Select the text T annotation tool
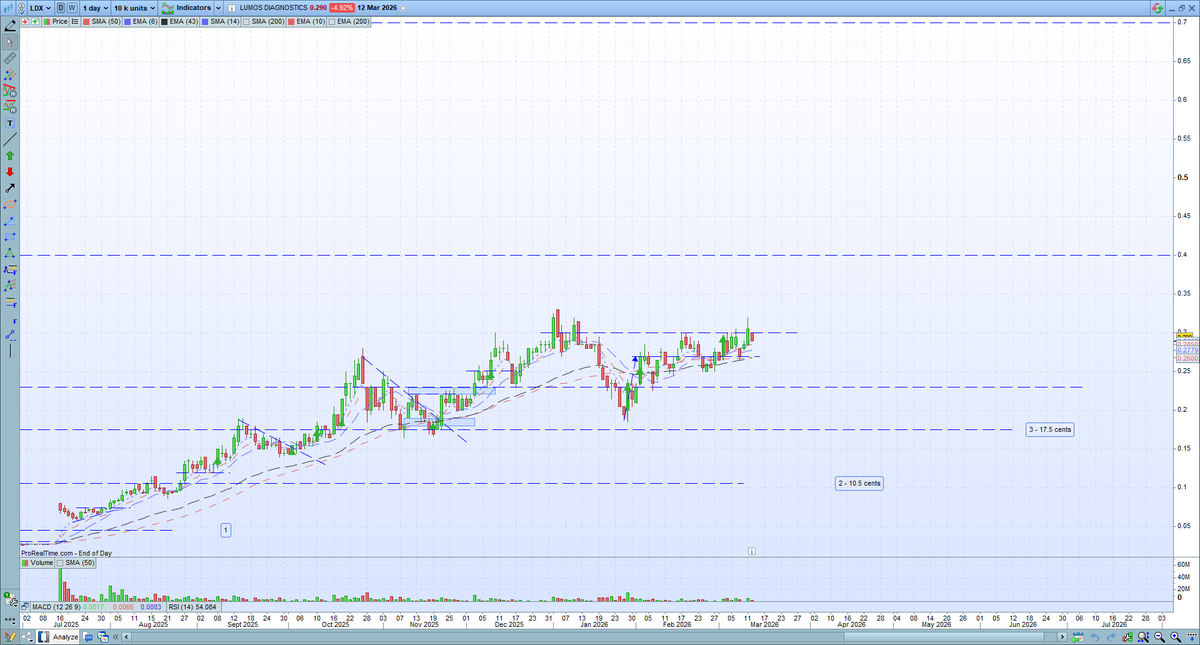 coord(10,122)
